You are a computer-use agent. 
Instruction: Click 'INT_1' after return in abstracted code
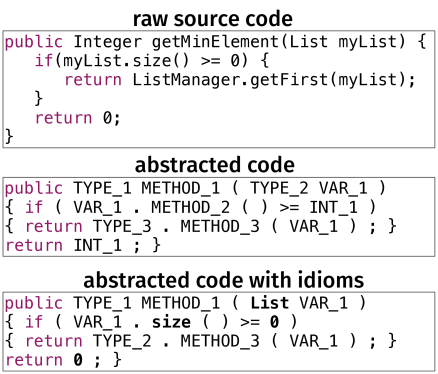coord(97,246)
